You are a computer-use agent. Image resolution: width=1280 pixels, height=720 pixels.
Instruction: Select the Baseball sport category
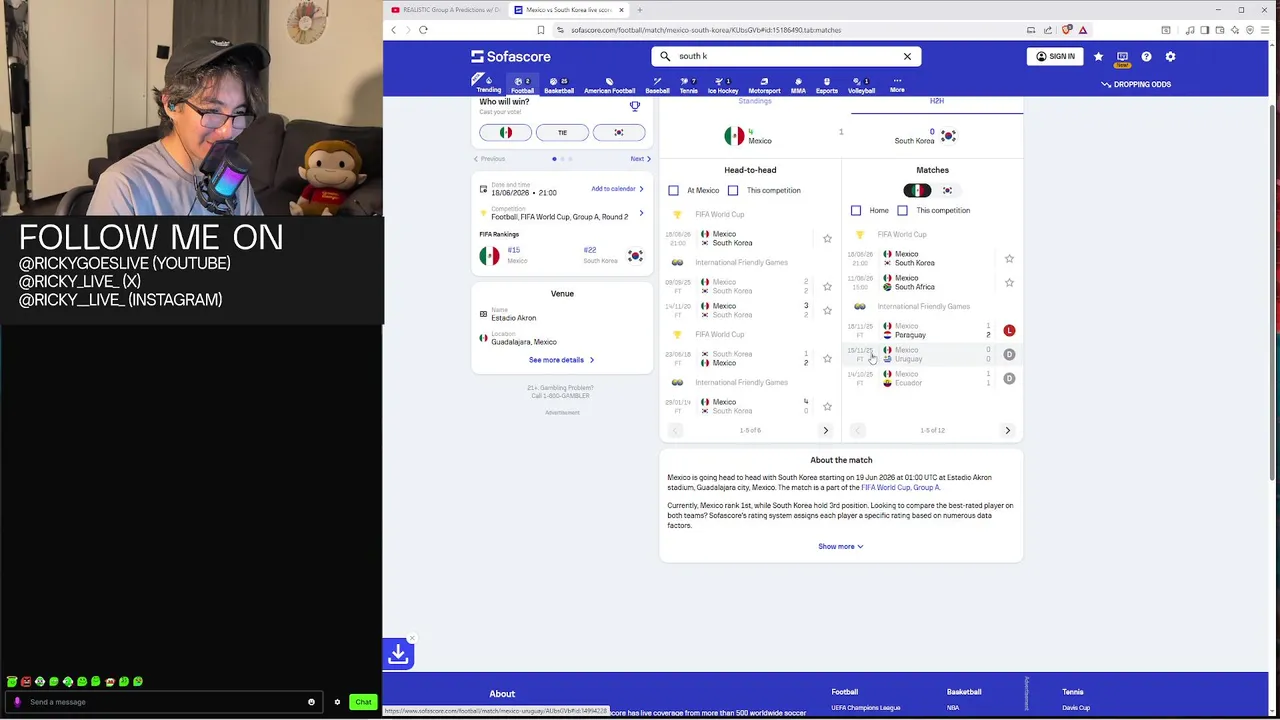[657, 85]
